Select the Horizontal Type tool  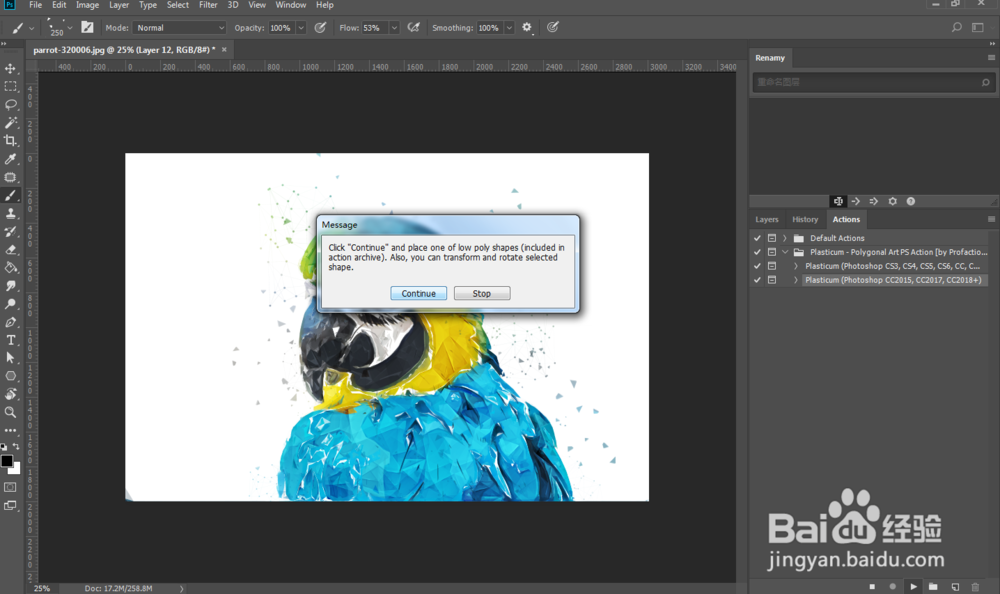10,340
